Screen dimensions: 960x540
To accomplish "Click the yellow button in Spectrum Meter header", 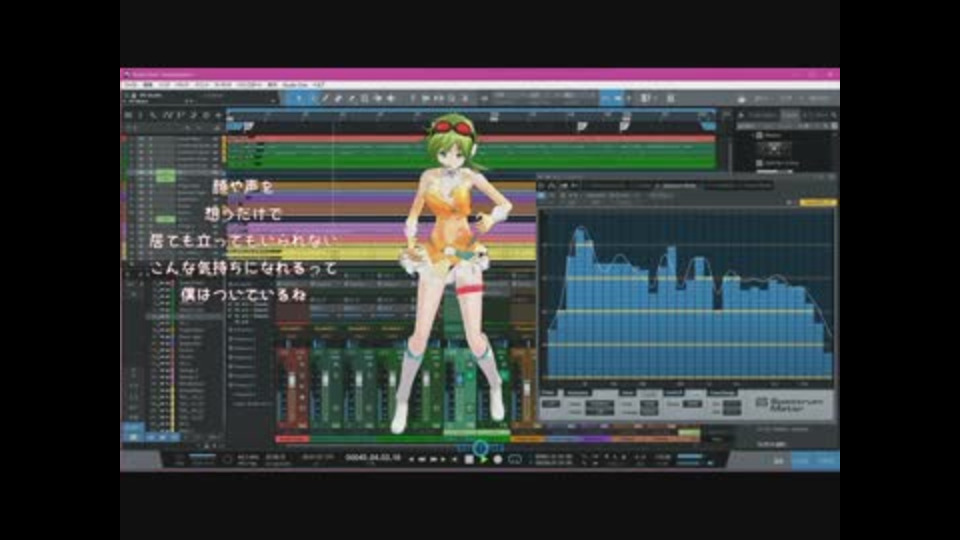I will (817, 202).
